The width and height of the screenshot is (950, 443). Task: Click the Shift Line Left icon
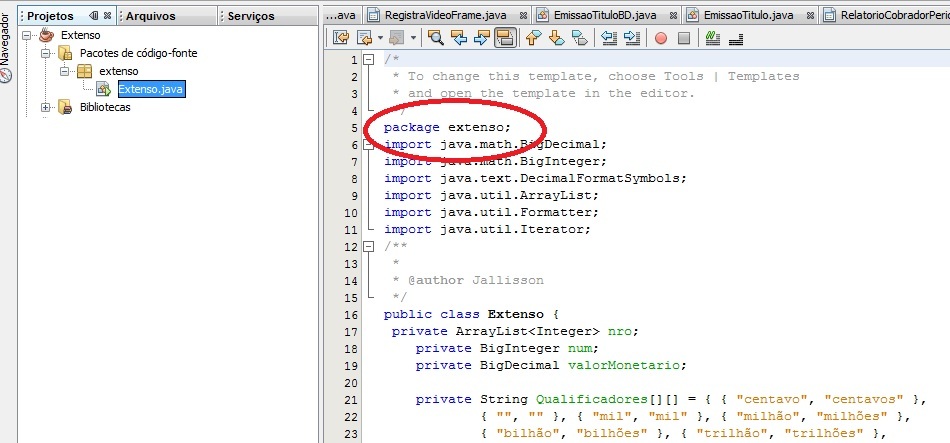click(x=608, y=38)
